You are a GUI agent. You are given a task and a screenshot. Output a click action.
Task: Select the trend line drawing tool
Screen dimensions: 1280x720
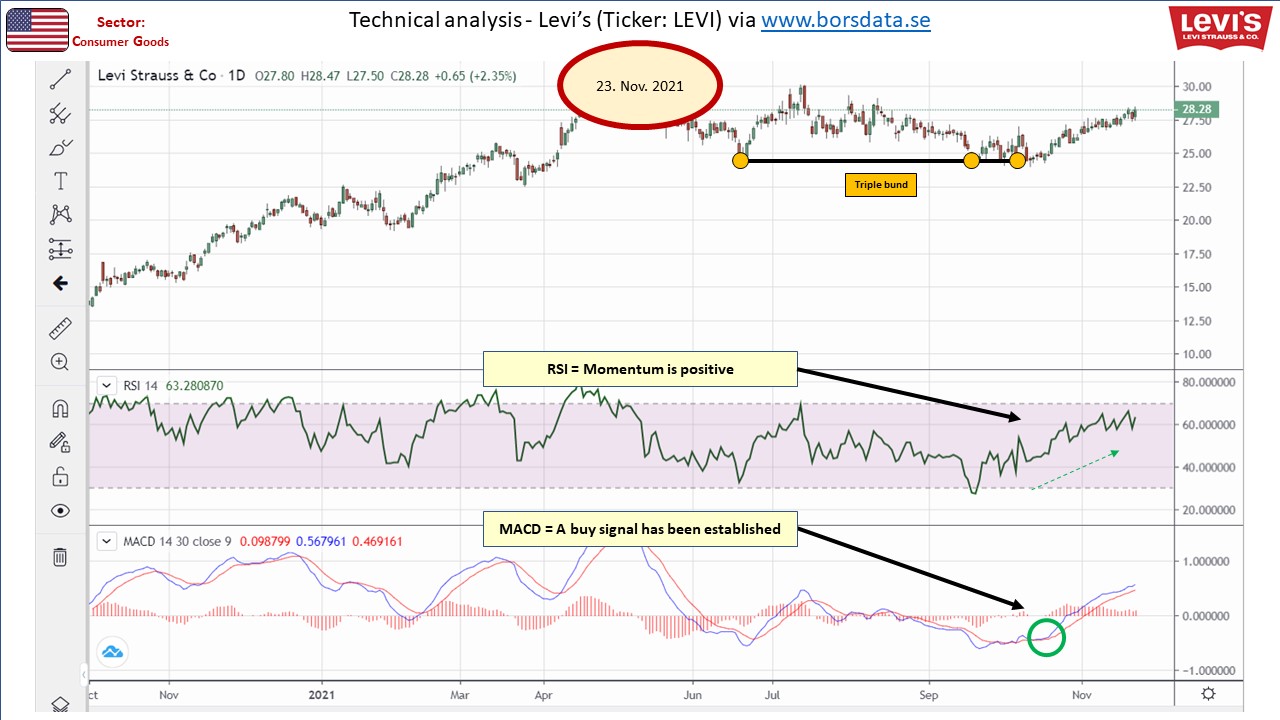tap(60, 81)
